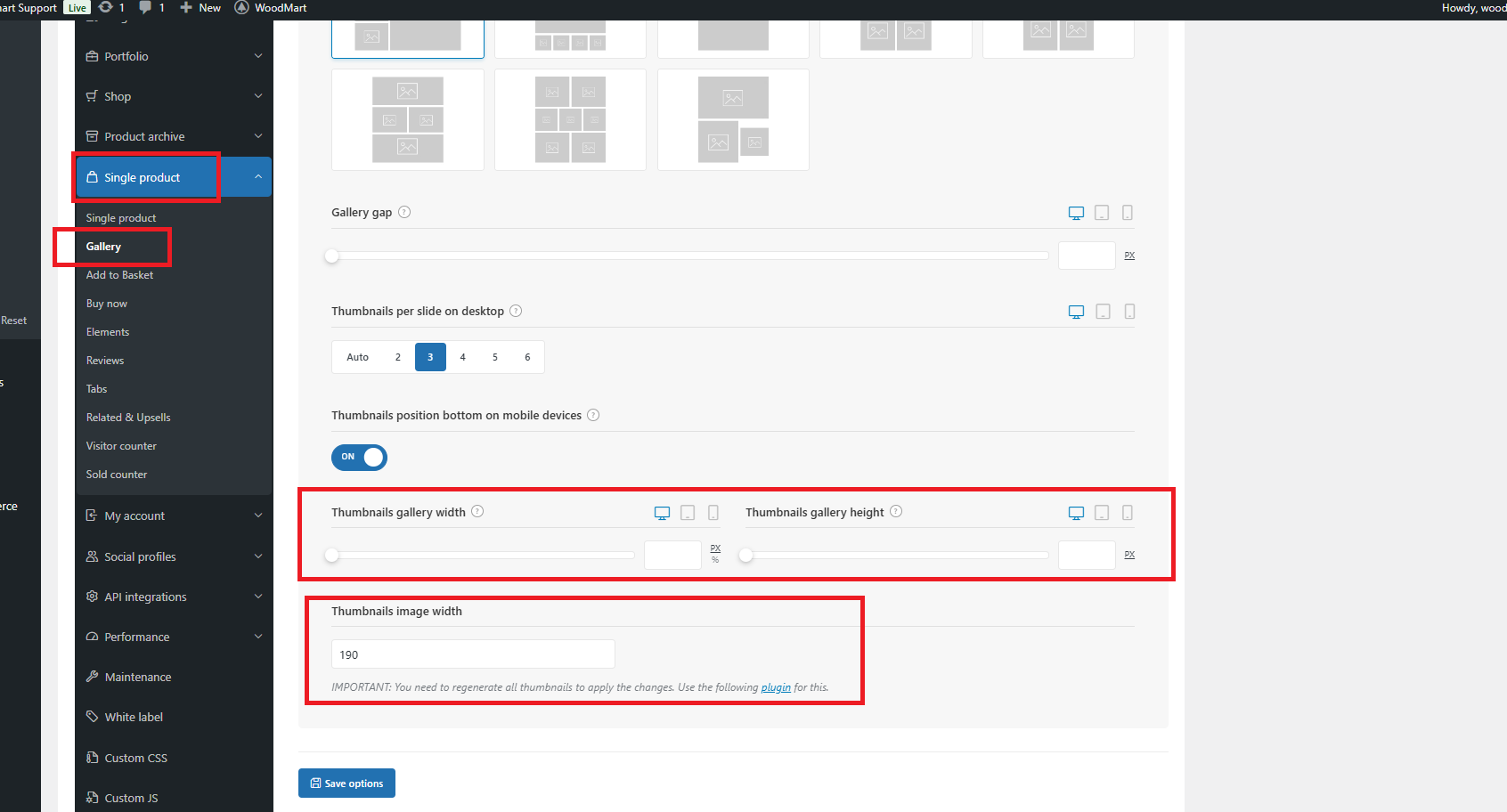Open the Reviews submenu item
Screen dimensions: 1507x812
click(x=105, y=361)
